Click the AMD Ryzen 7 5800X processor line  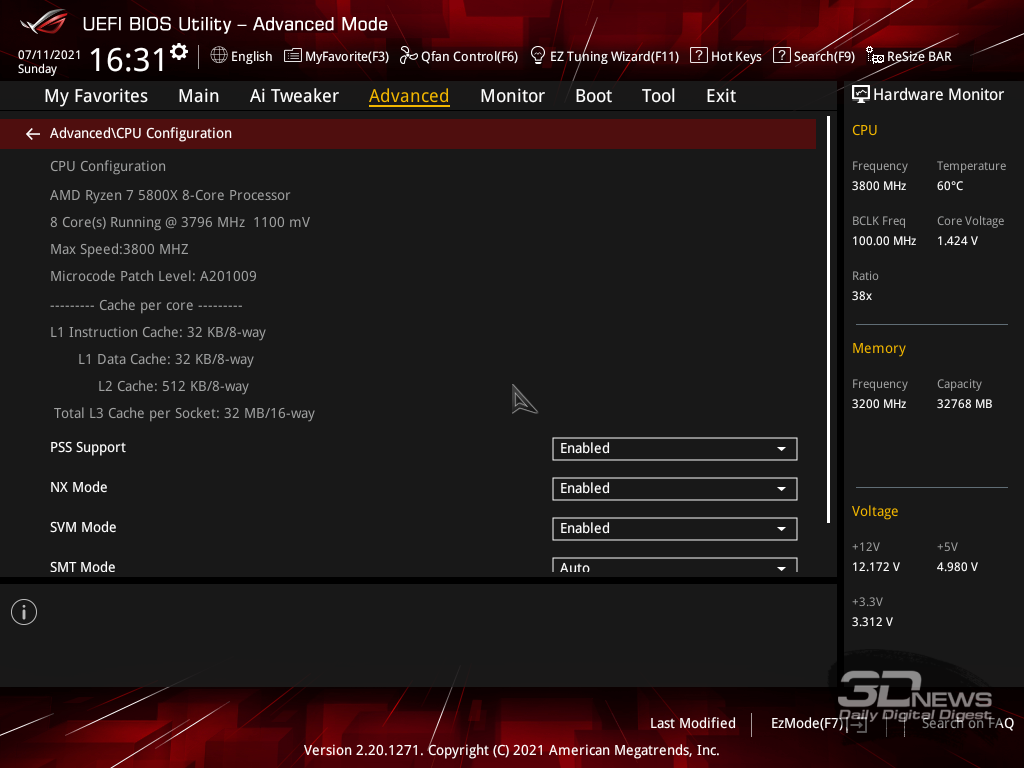[170, 195]
